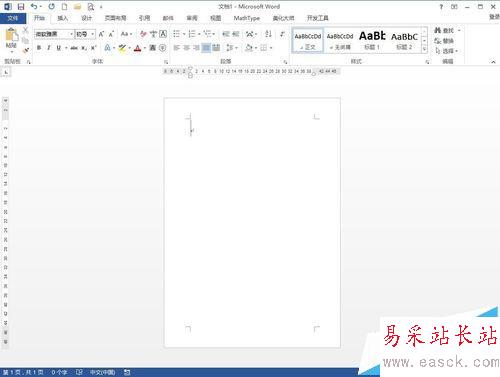This screenshot has width=500, height=377.
Task: Open the bullet list dropdown arrow
Action: tap(184, 34)
